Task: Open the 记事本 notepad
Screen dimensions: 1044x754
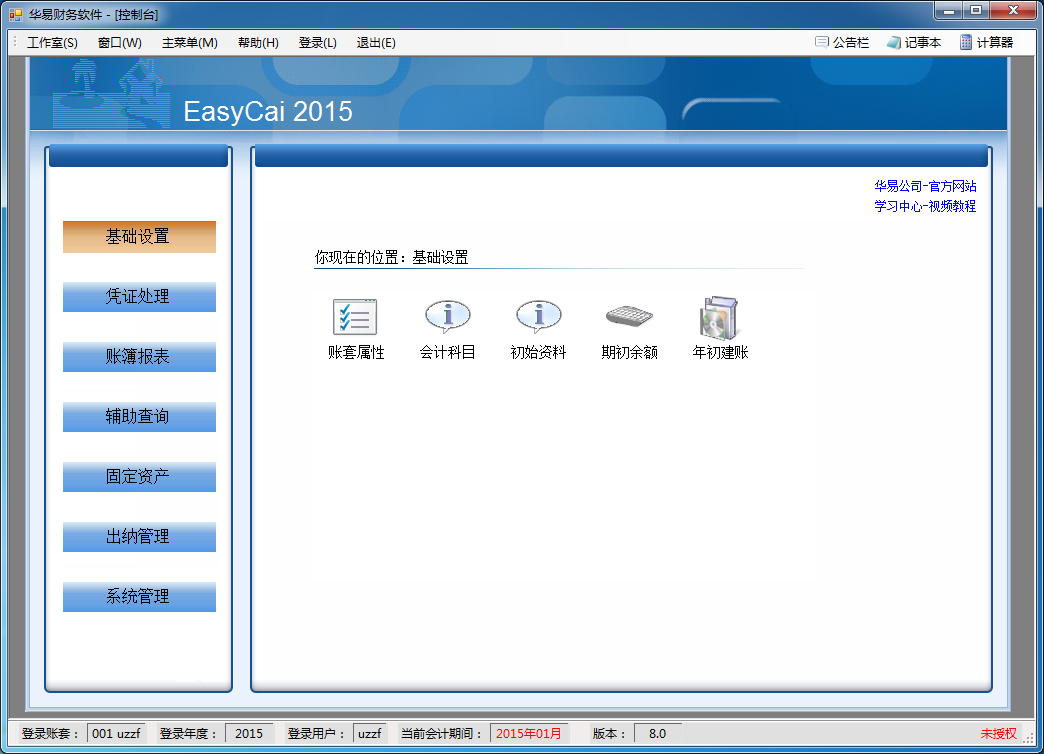Action: click(914, 43)
